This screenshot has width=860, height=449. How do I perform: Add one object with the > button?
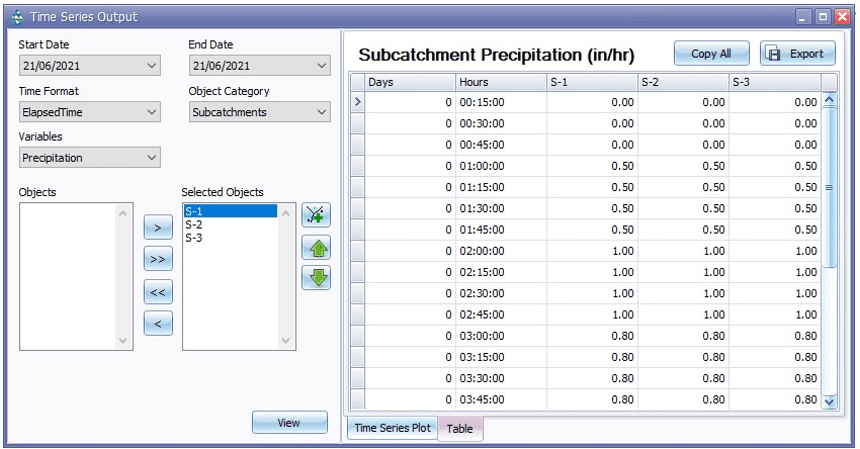(158, 228)
